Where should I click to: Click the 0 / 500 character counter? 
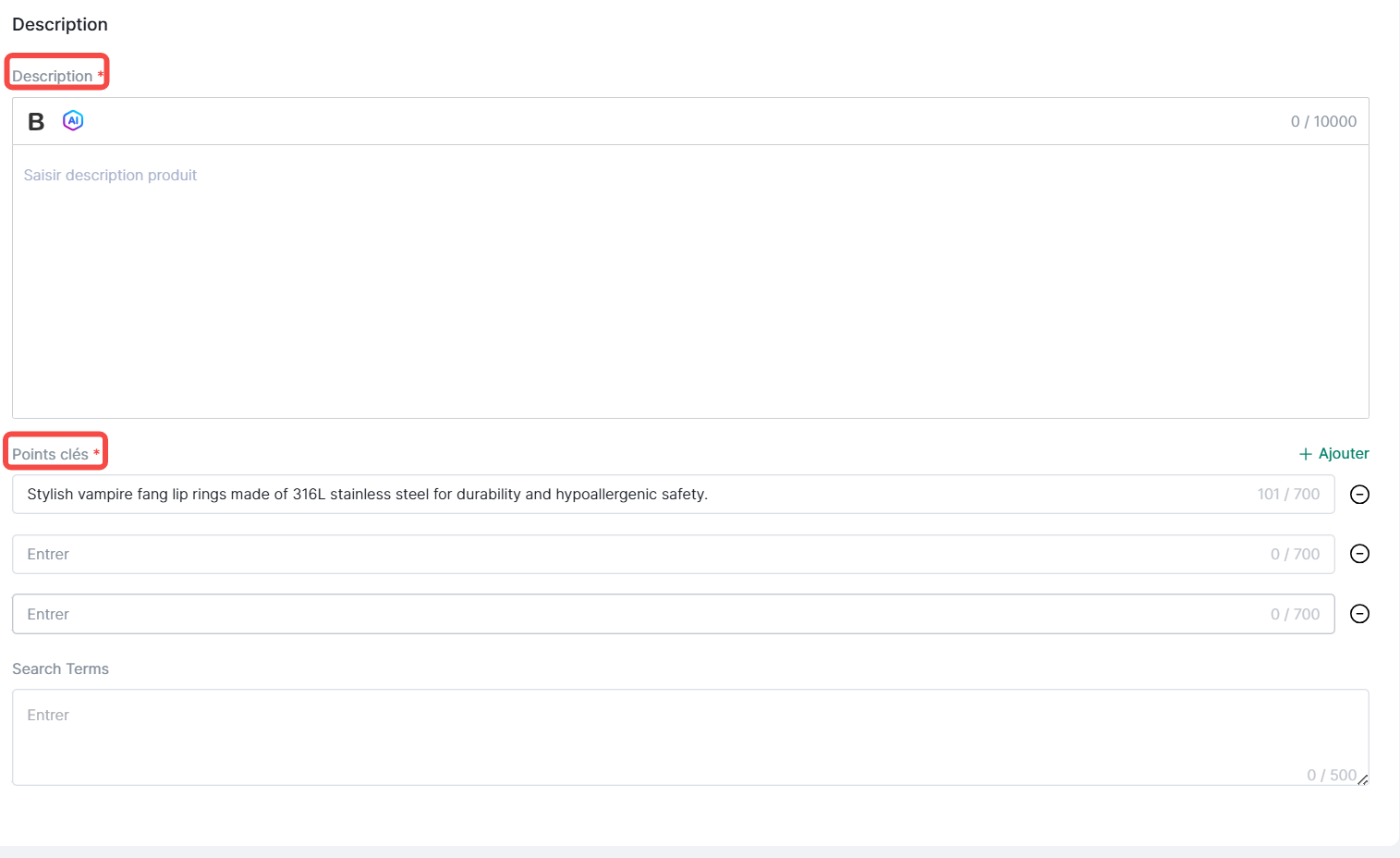pos(1331,775)
